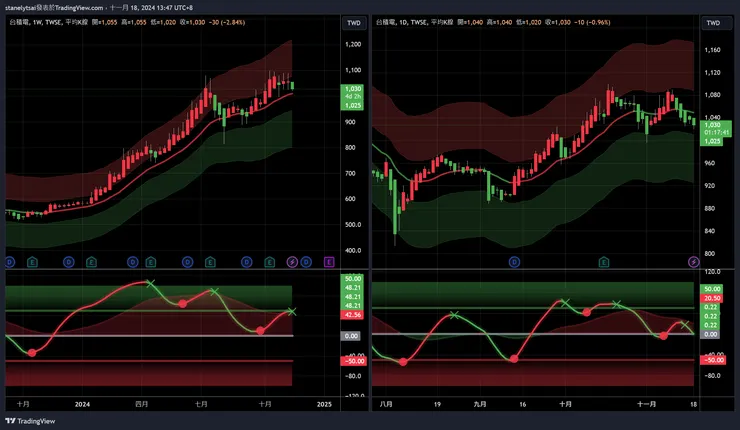Screen dimensions: 740x430
Task: Click the red 42.56 oscillator value label
Action: point(352,315)
